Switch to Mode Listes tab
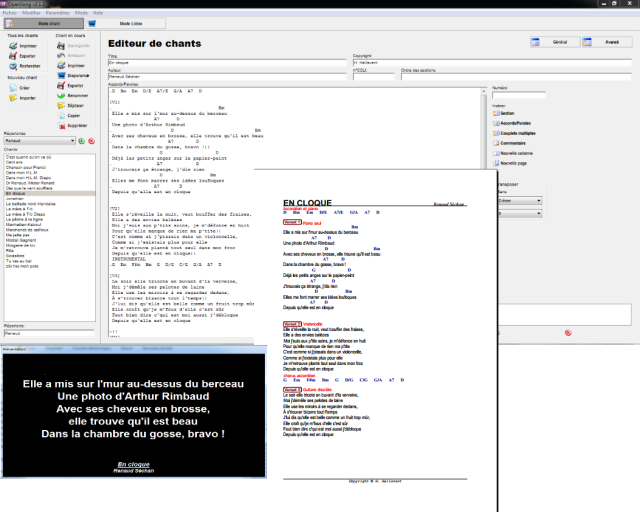Screen dimensions: 640x512 [131, 22]
